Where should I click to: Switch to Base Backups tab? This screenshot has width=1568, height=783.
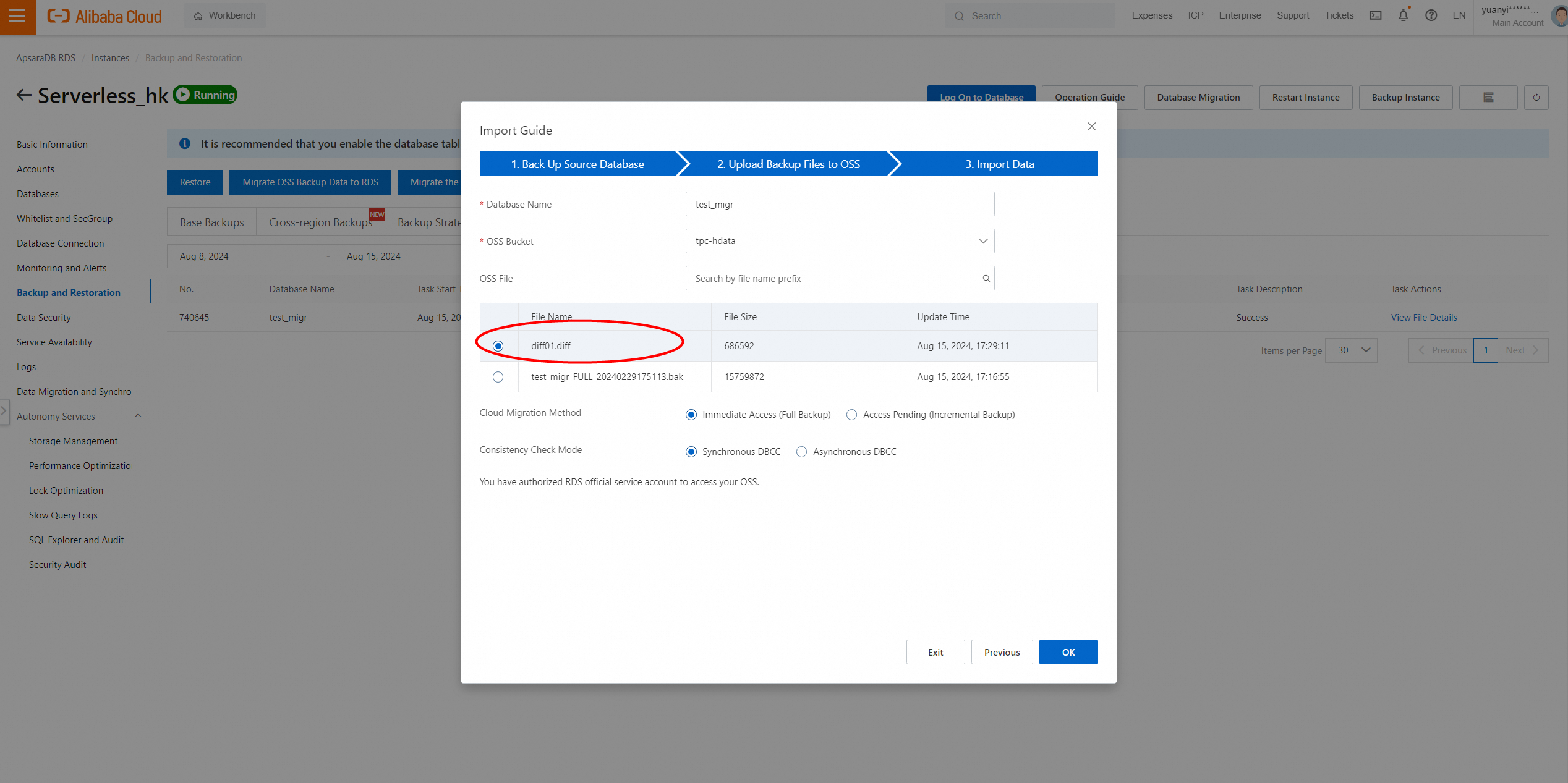coord(211,222)
